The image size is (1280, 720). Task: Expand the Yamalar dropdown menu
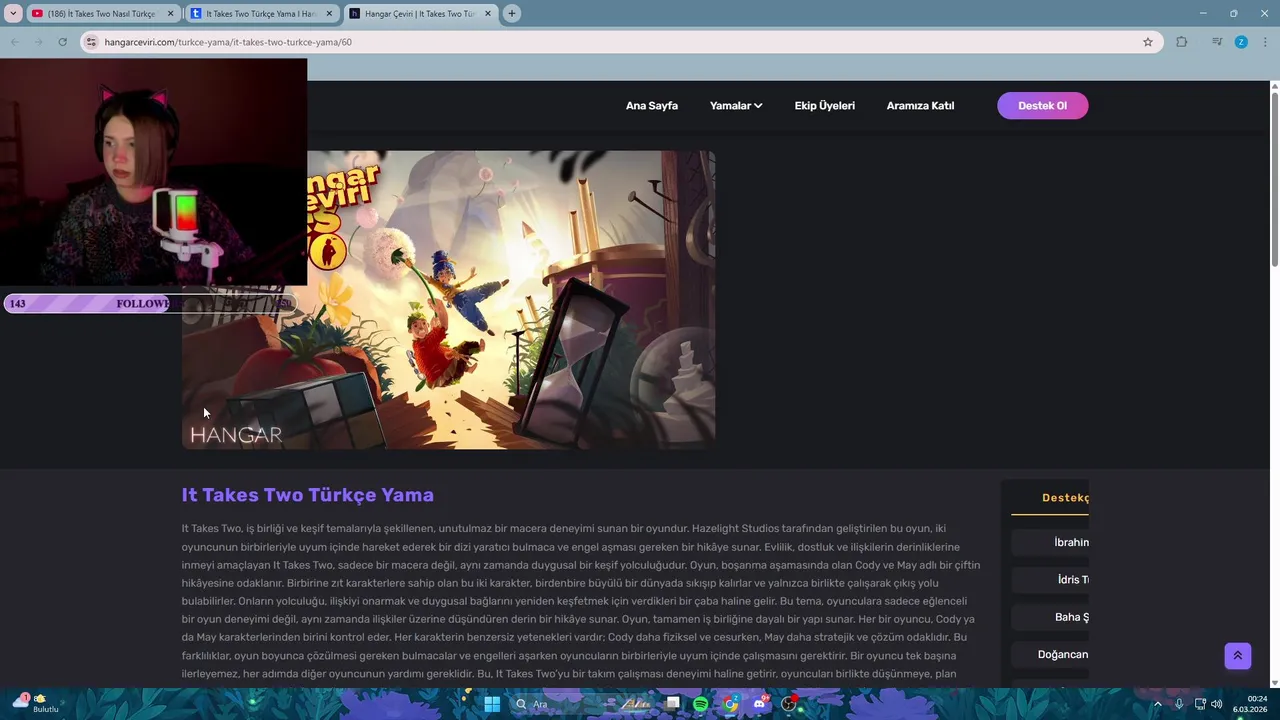[736, 106]
